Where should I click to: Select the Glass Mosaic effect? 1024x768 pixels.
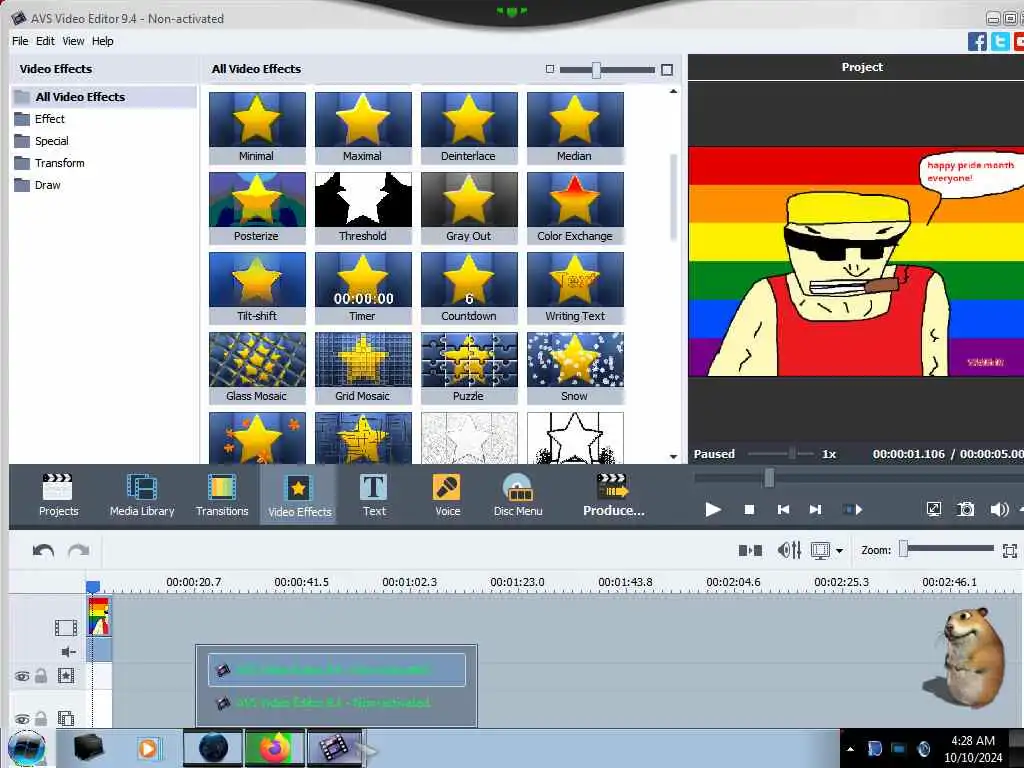257,368
